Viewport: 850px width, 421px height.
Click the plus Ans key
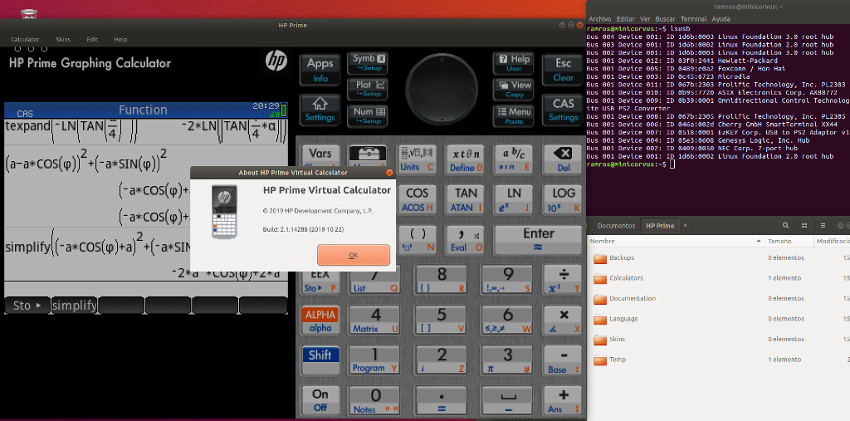pyautogui.click(x=563, y=401)
